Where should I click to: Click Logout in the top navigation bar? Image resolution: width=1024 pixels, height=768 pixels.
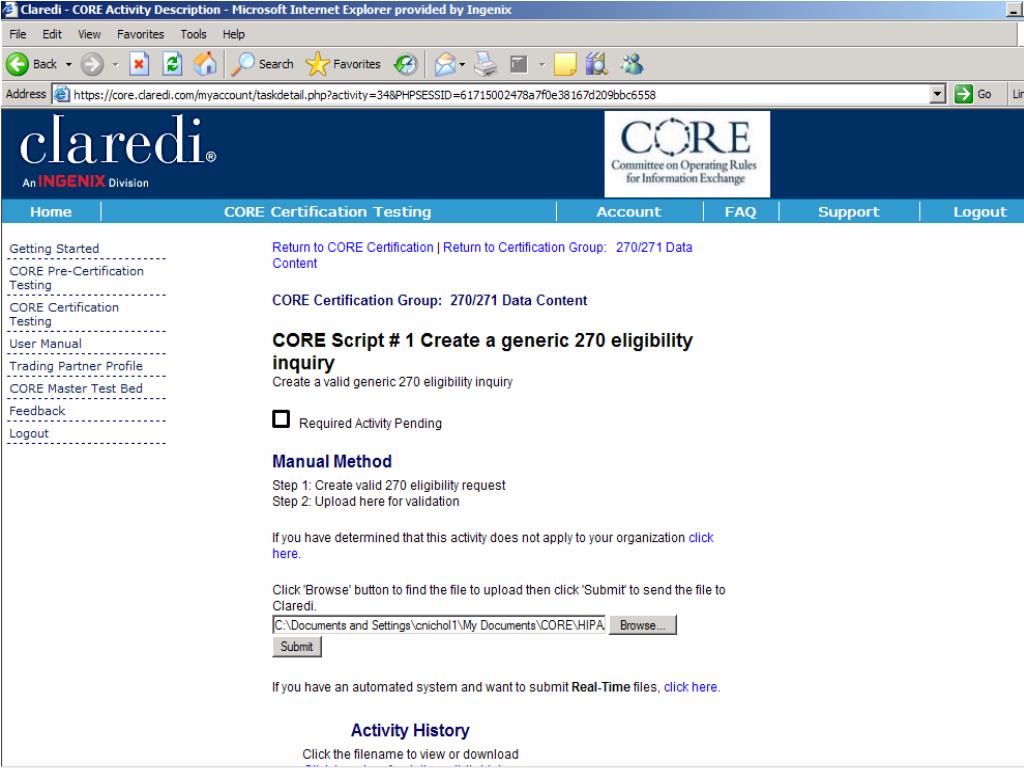coord(980,212)
